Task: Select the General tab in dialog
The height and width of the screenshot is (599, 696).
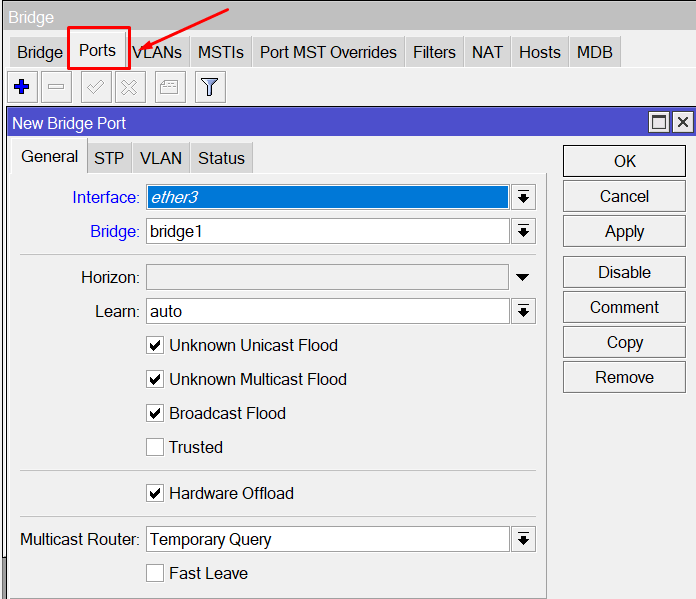Action: 49,156
